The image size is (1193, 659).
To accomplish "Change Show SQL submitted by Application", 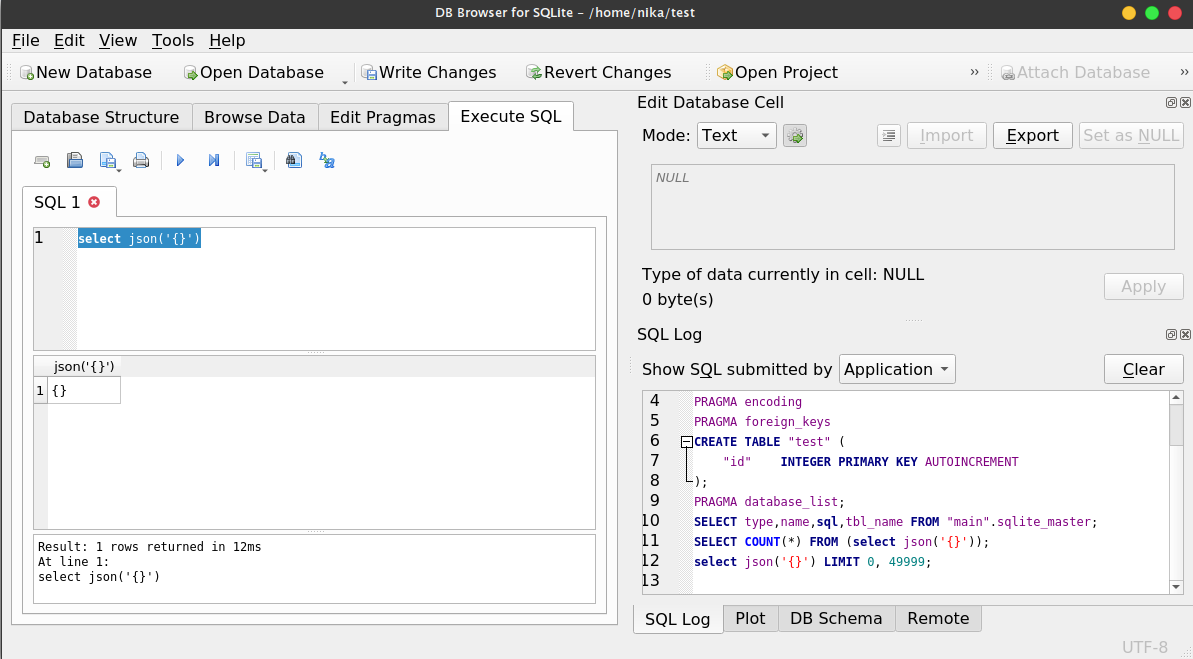I will [897, 369].
